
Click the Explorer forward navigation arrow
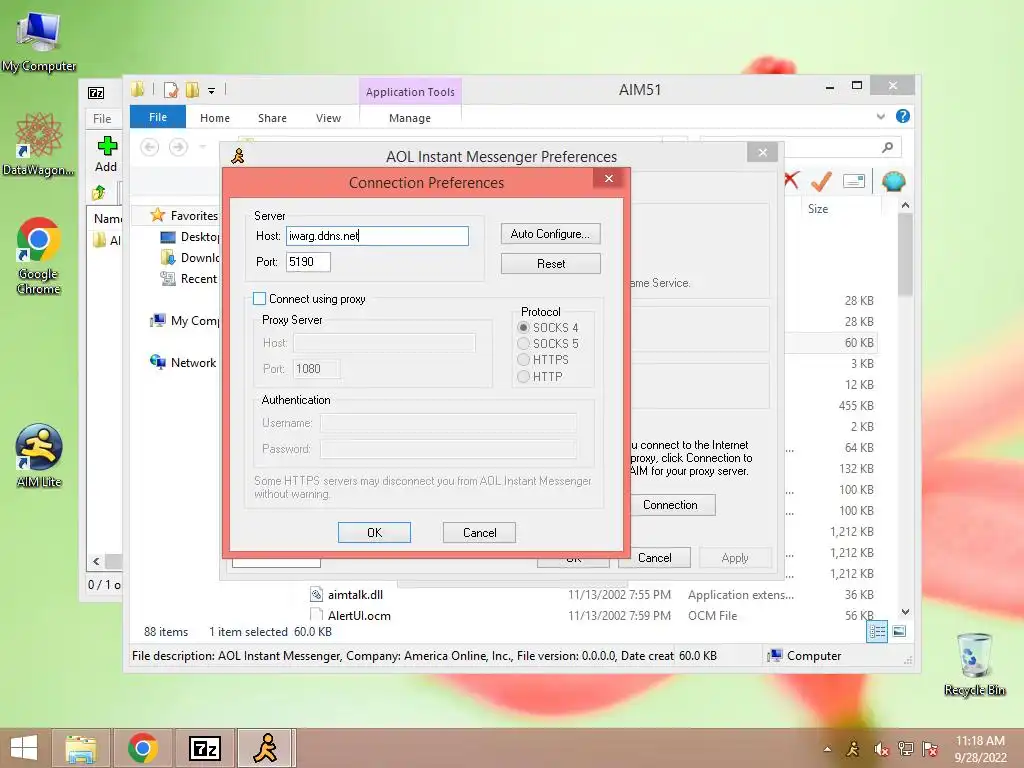(178, 147)
